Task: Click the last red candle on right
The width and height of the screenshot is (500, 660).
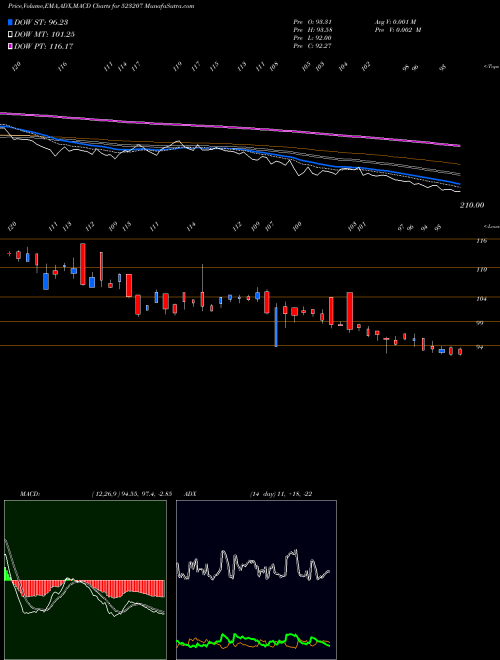Action: point(460,351)
